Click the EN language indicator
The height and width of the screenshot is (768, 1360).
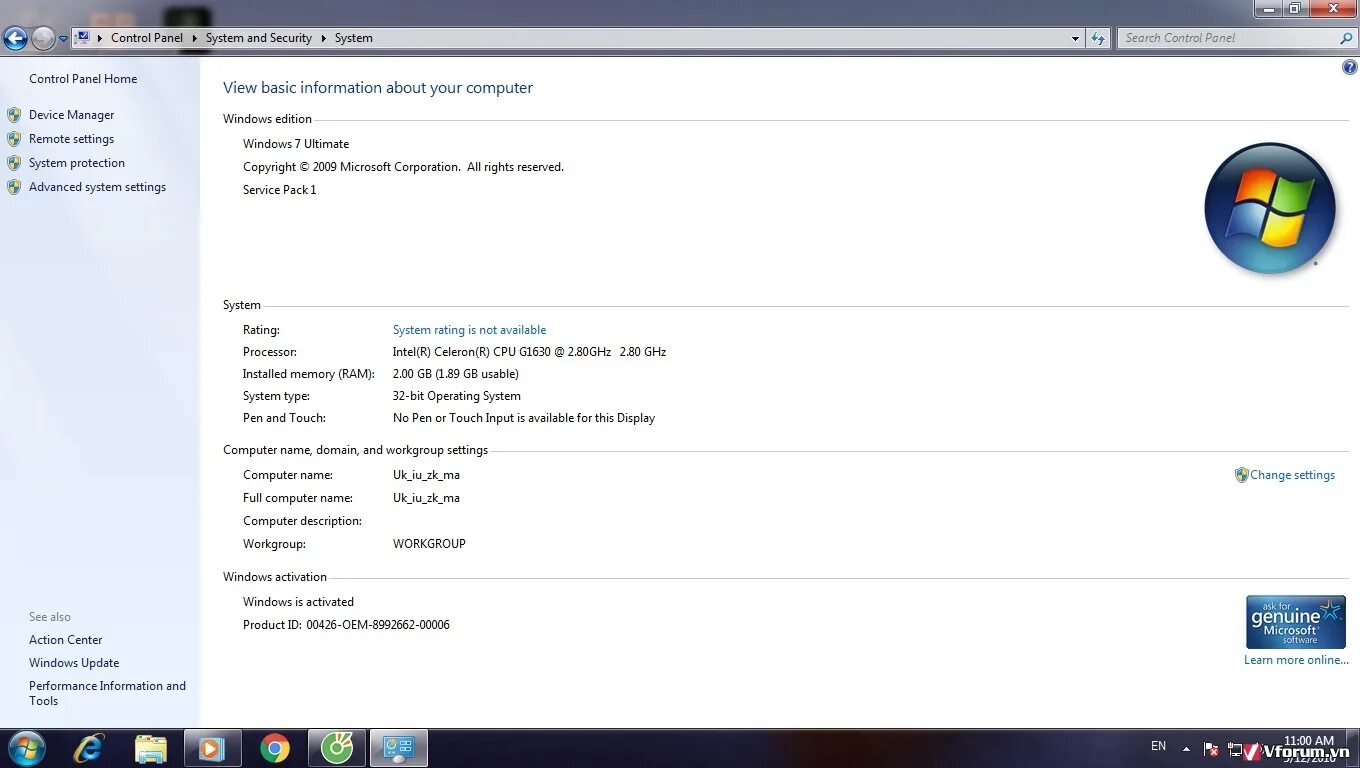(1158, 746)
